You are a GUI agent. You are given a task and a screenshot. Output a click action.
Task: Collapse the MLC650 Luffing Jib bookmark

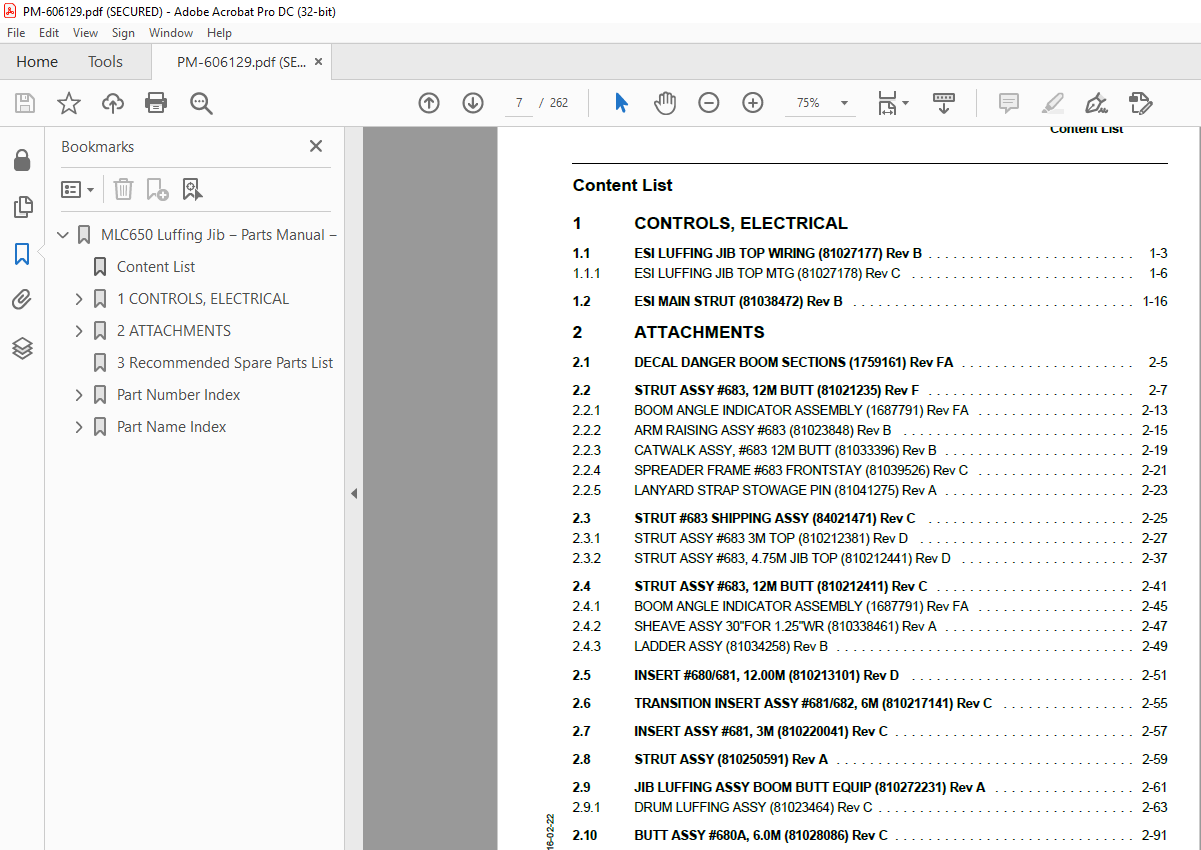pyautogui.click(x=64, y=235)
